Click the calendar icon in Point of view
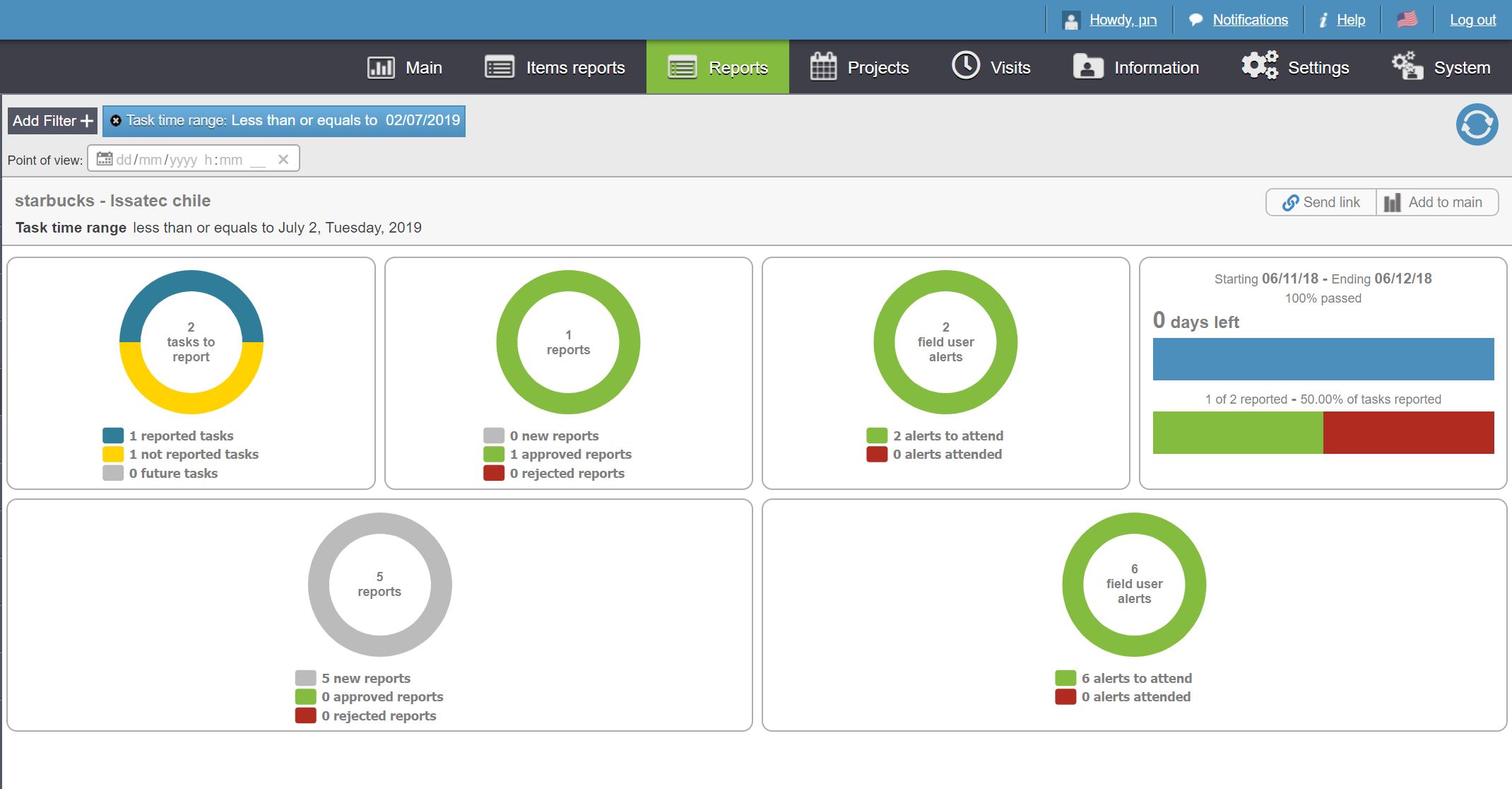Viewport: 1512px width, 789px height. tap(105, 159)
